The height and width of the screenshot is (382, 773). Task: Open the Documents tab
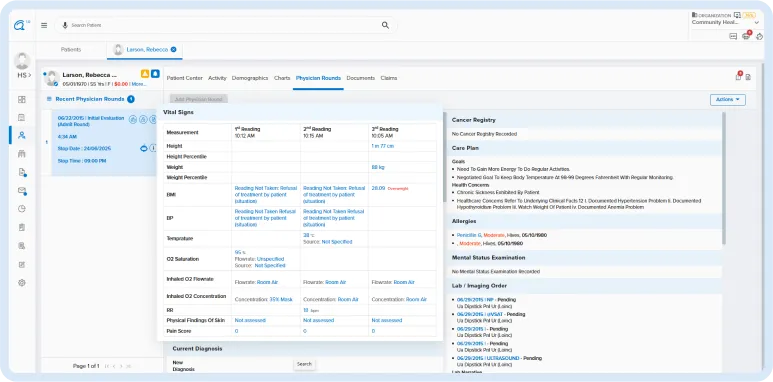click(x=360, y=78)
